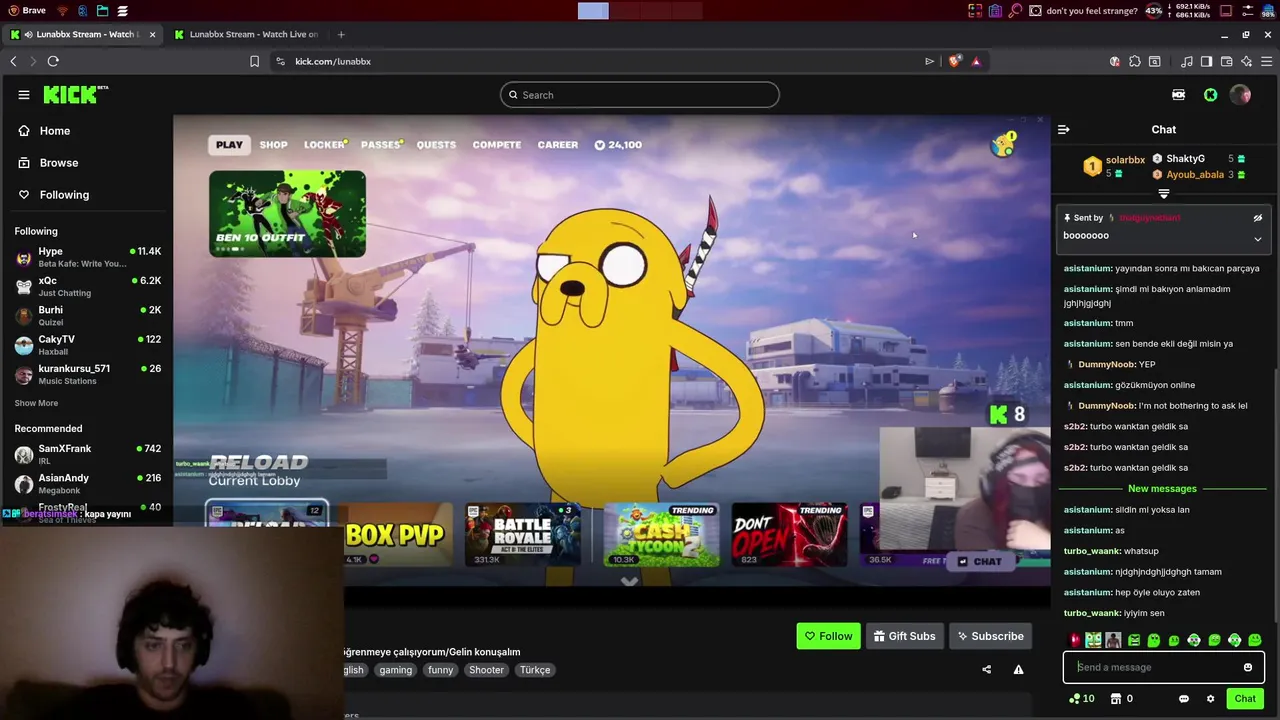Click the Gift Subs button
This screenshot has width=1280, height=720.
click(x=905, y=636)
